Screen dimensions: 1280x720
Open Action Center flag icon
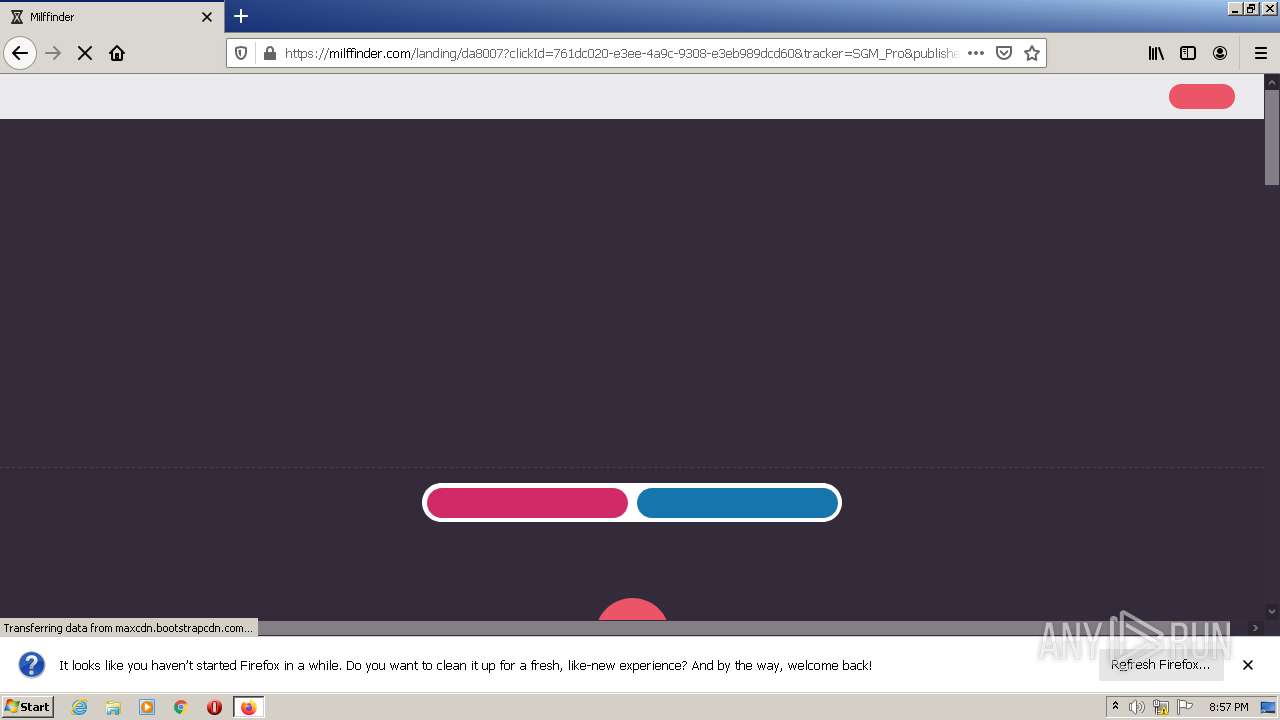(x=1185, y=707)
